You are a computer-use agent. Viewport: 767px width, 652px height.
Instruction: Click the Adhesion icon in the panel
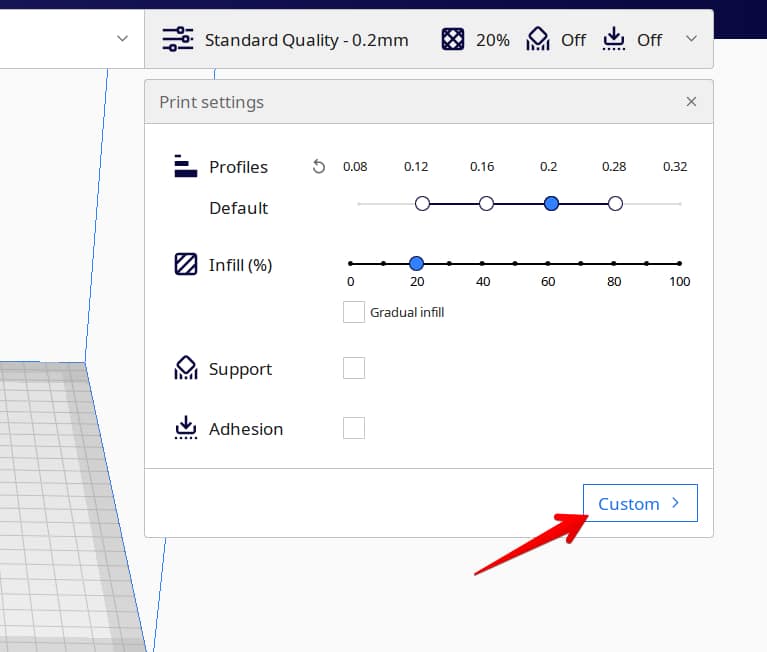click(185, 427)
